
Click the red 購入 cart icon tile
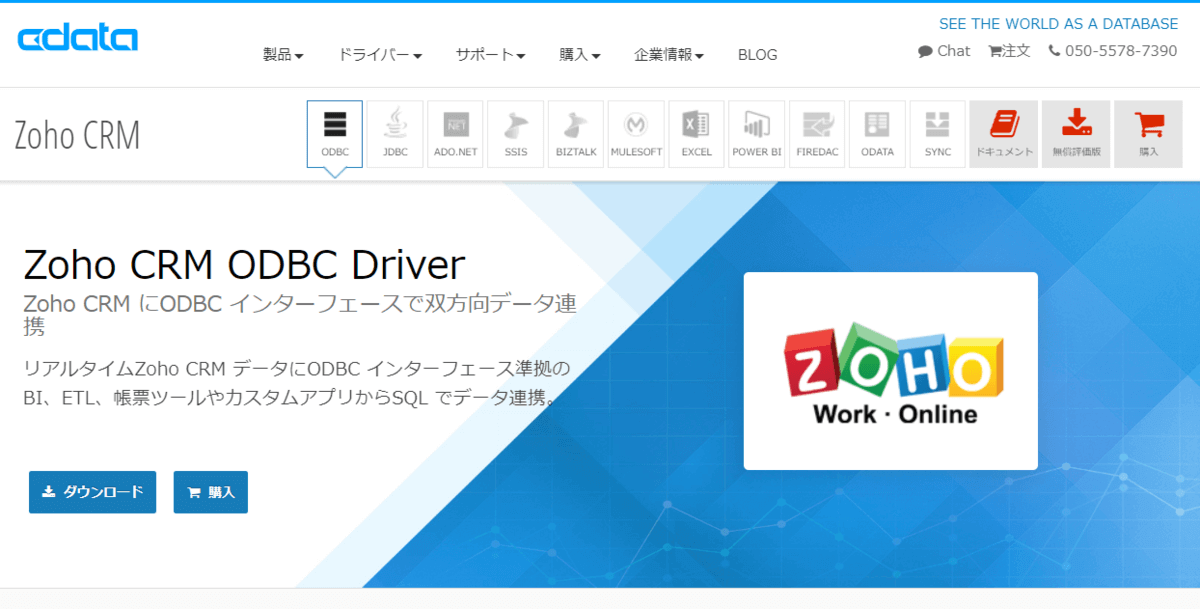(1148, 134)
